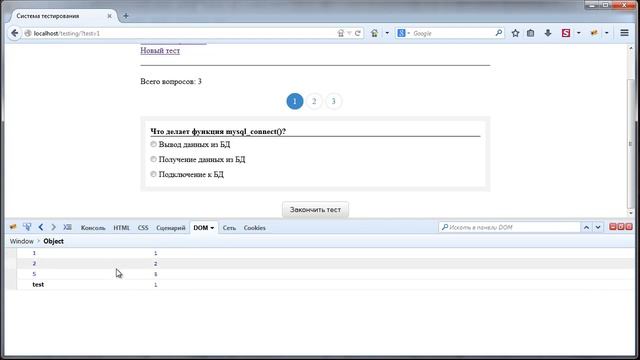Go back in Firebug panel history
640x360 pixels.
(41, 227)
